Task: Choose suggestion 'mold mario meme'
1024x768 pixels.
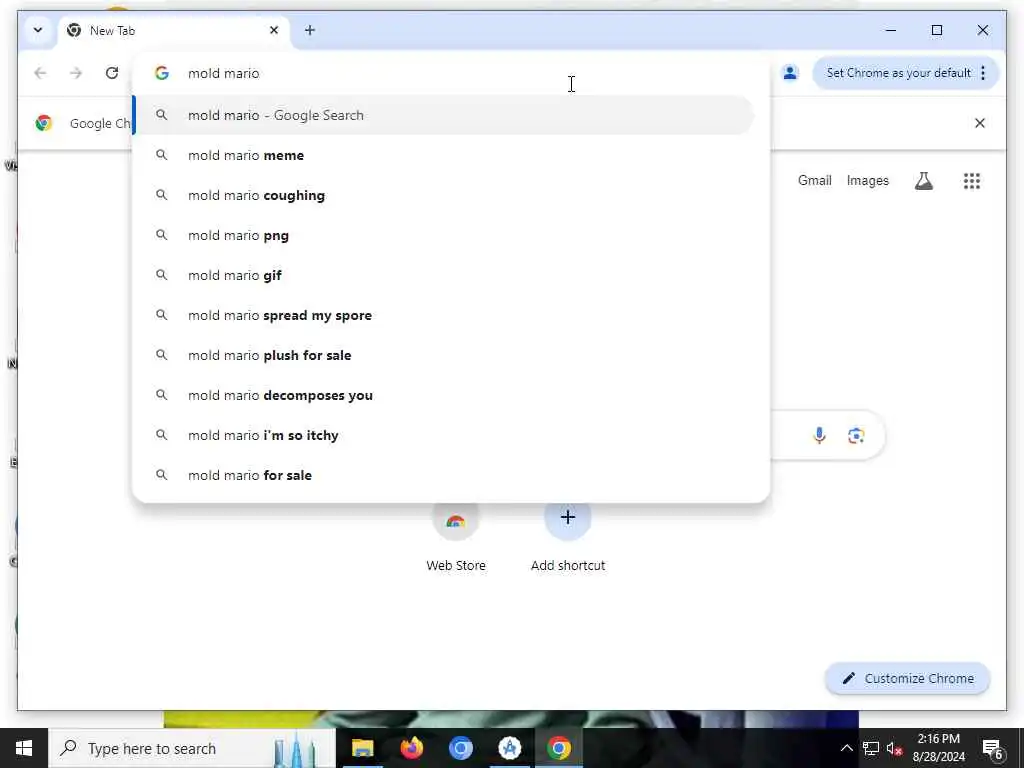Action: 444,155
